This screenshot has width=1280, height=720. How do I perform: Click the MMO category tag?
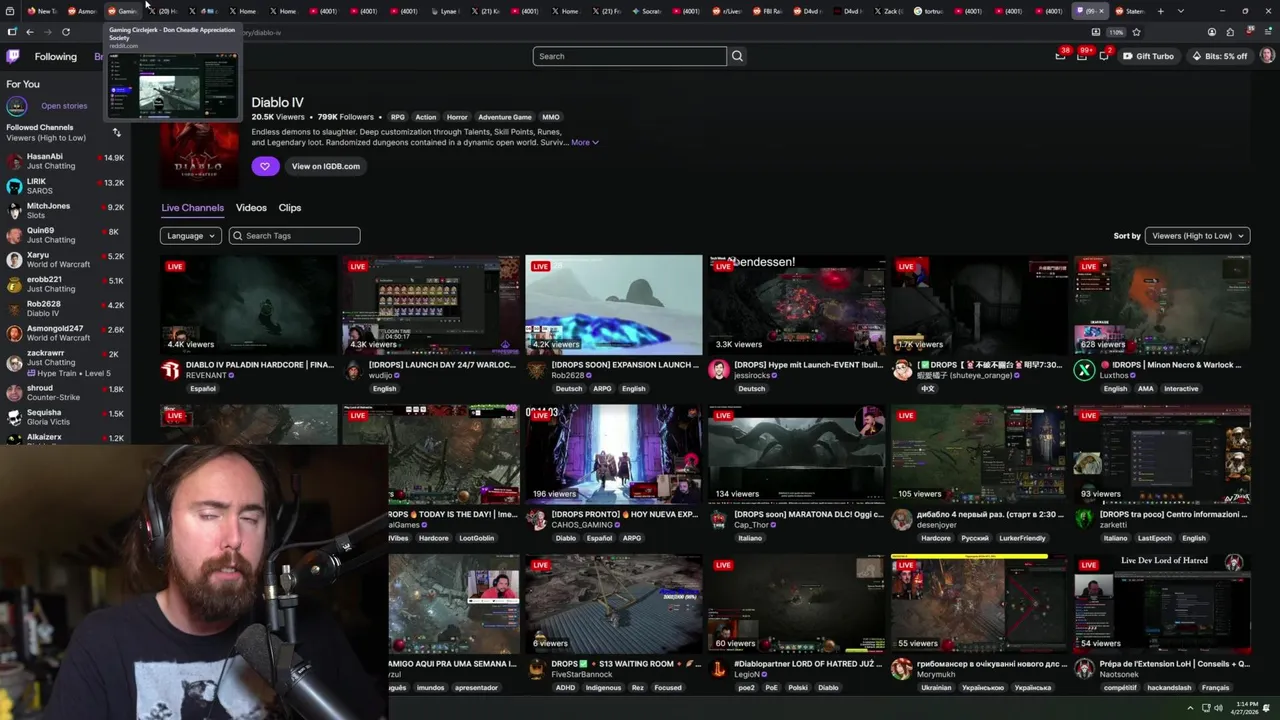[x=551, y=117]
